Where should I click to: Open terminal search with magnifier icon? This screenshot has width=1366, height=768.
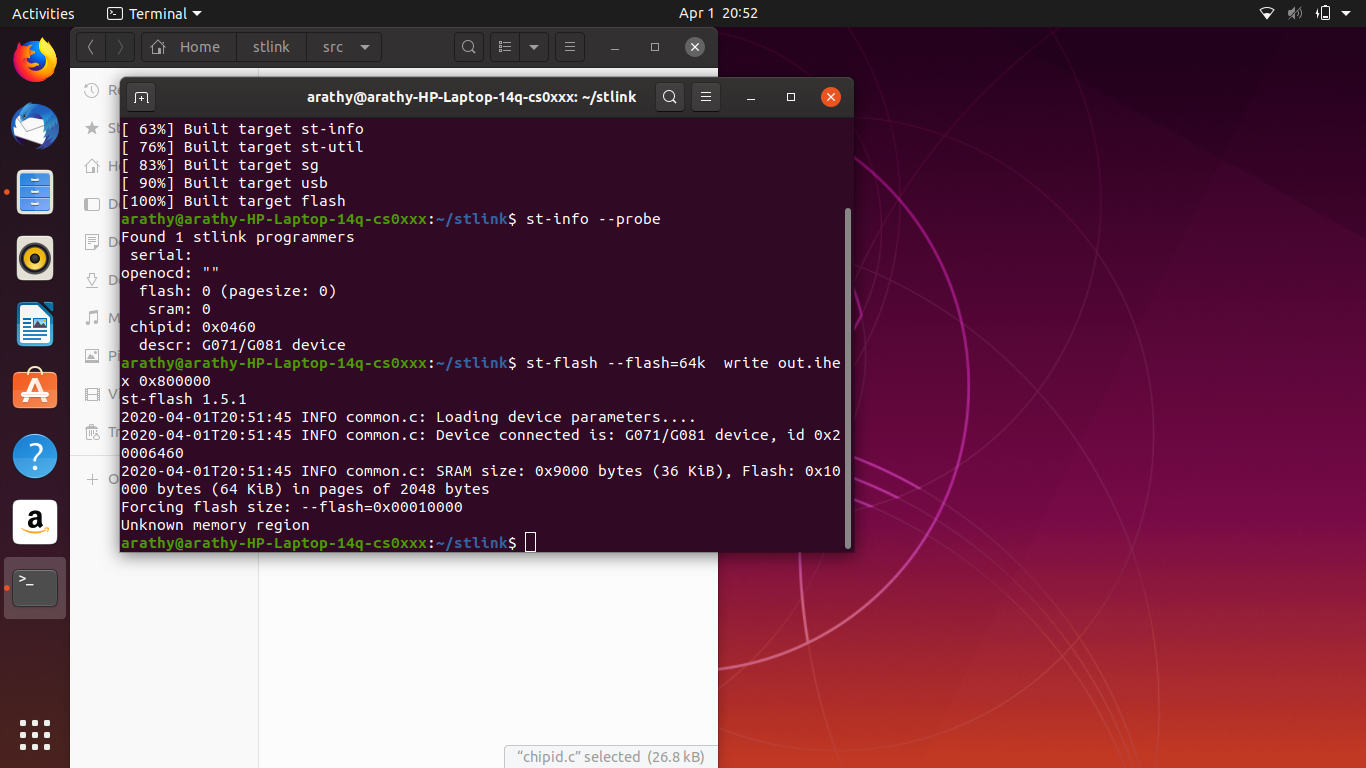(x=669, y=96)
